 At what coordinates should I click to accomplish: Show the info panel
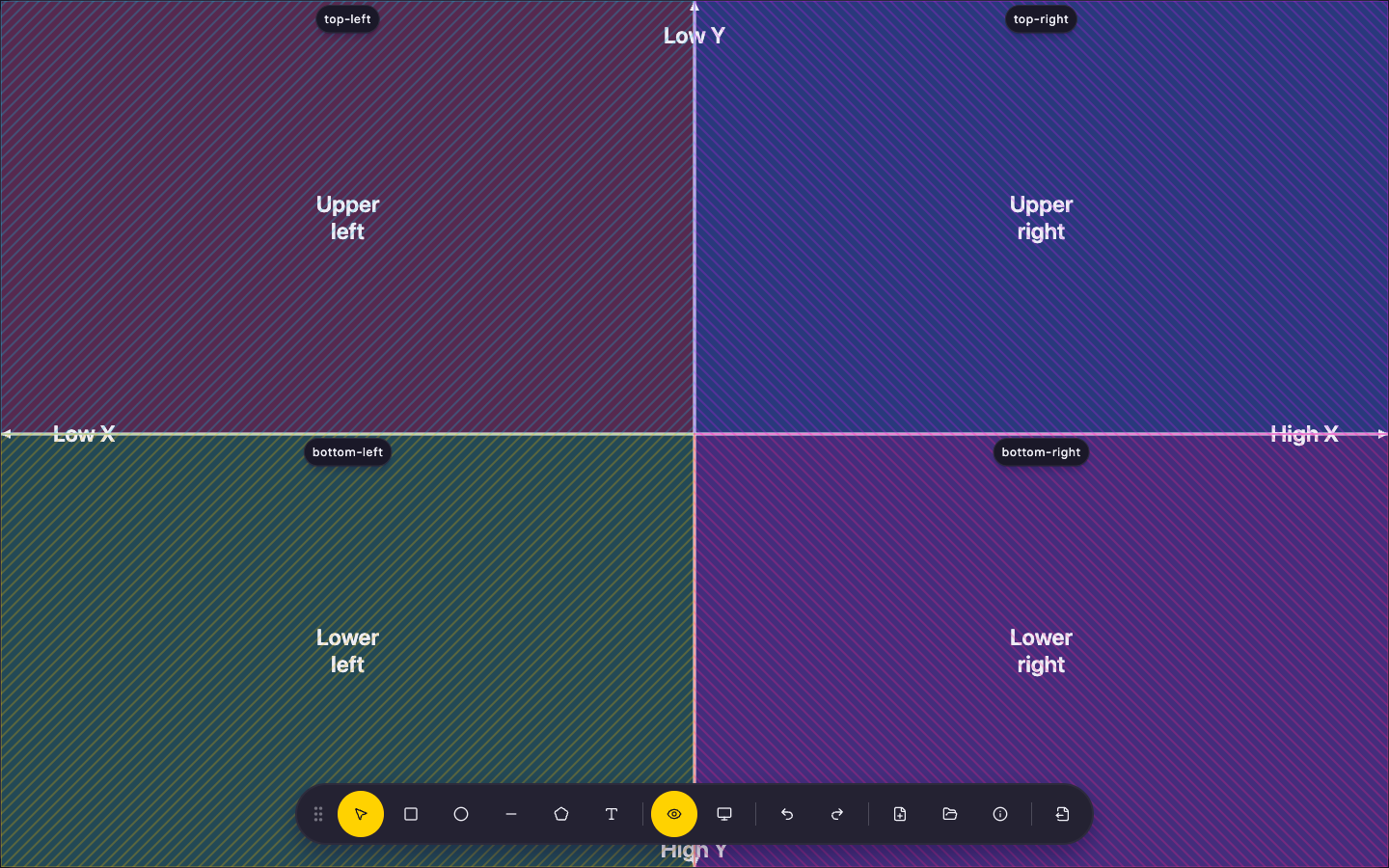pos(1000,814)
